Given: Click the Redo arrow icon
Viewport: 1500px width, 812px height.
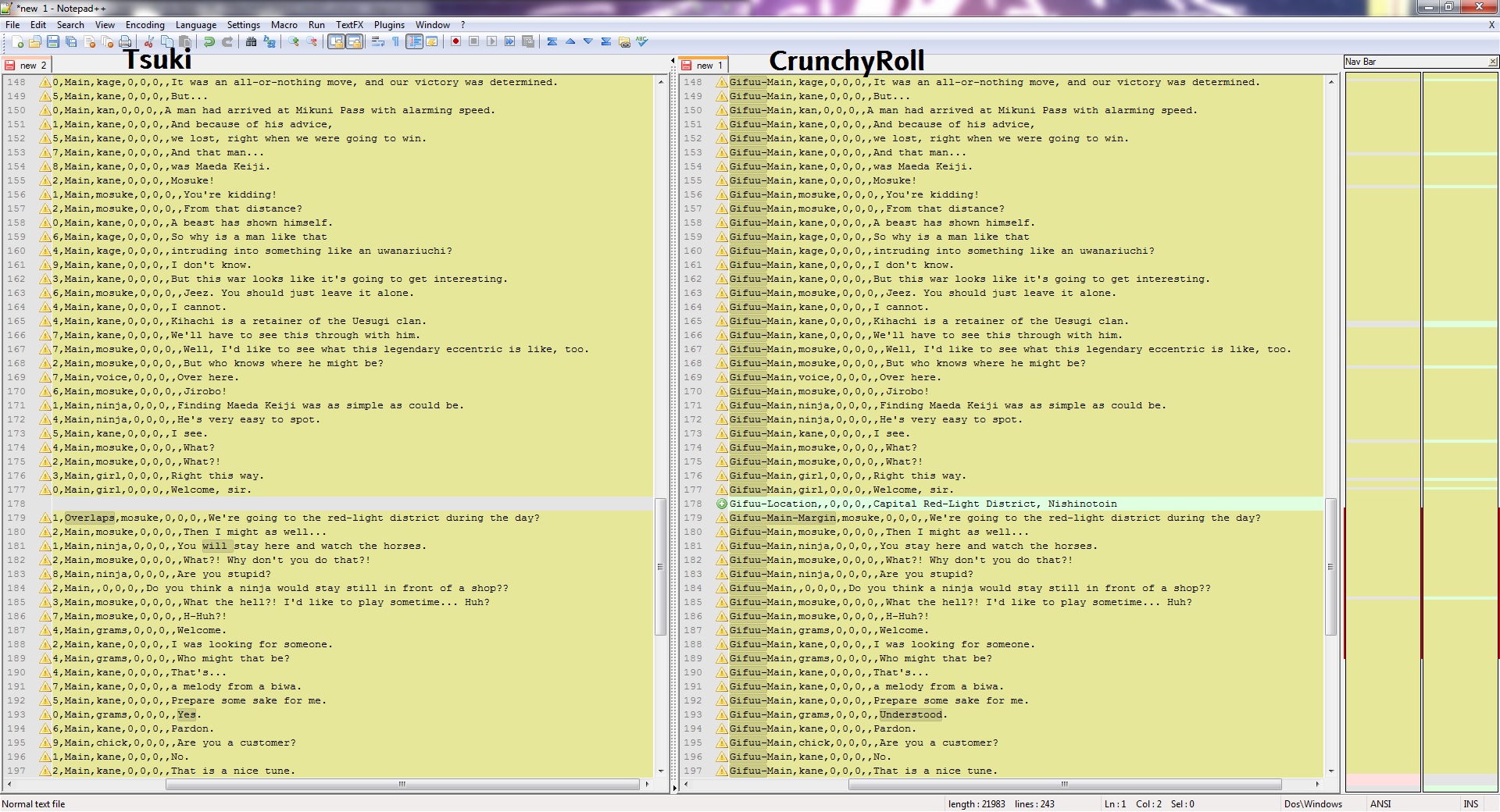Looking at the screenshot, I should click(x=227, y=42).
